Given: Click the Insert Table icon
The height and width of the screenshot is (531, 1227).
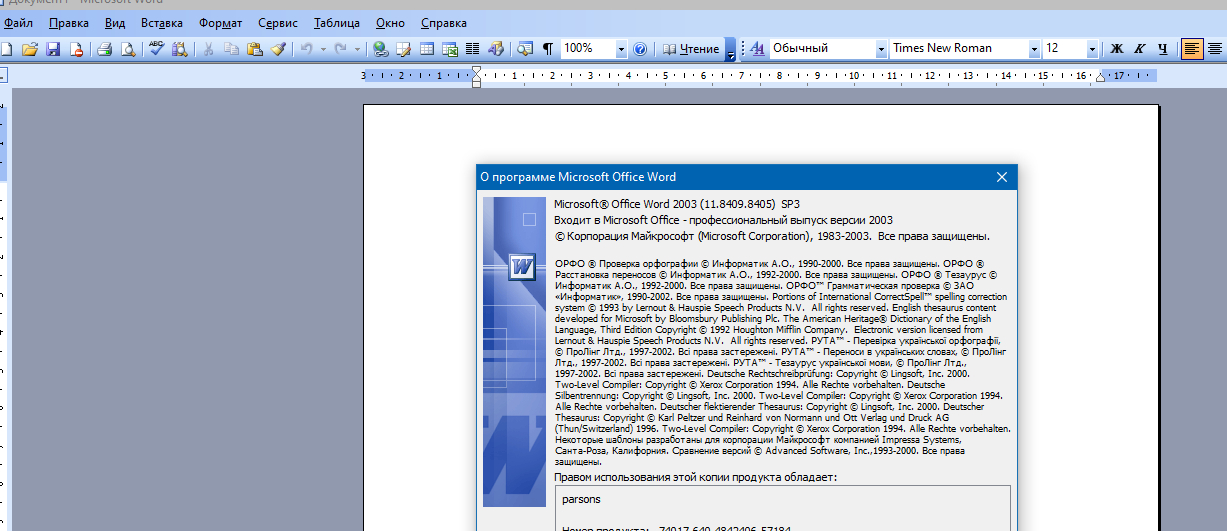Looking at the screenshot, I should (x=427, y=48).
